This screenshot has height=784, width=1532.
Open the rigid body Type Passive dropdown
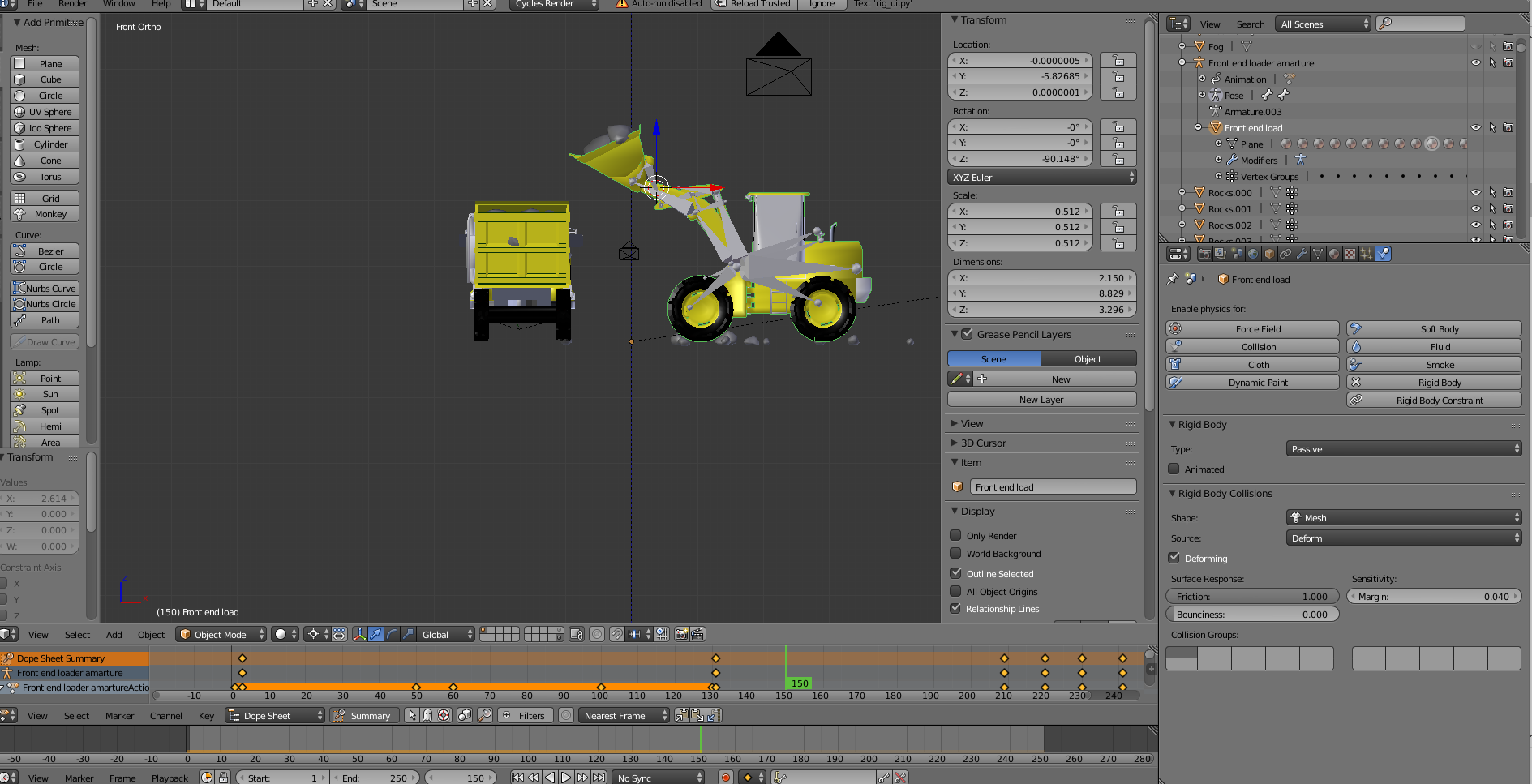1404,448
